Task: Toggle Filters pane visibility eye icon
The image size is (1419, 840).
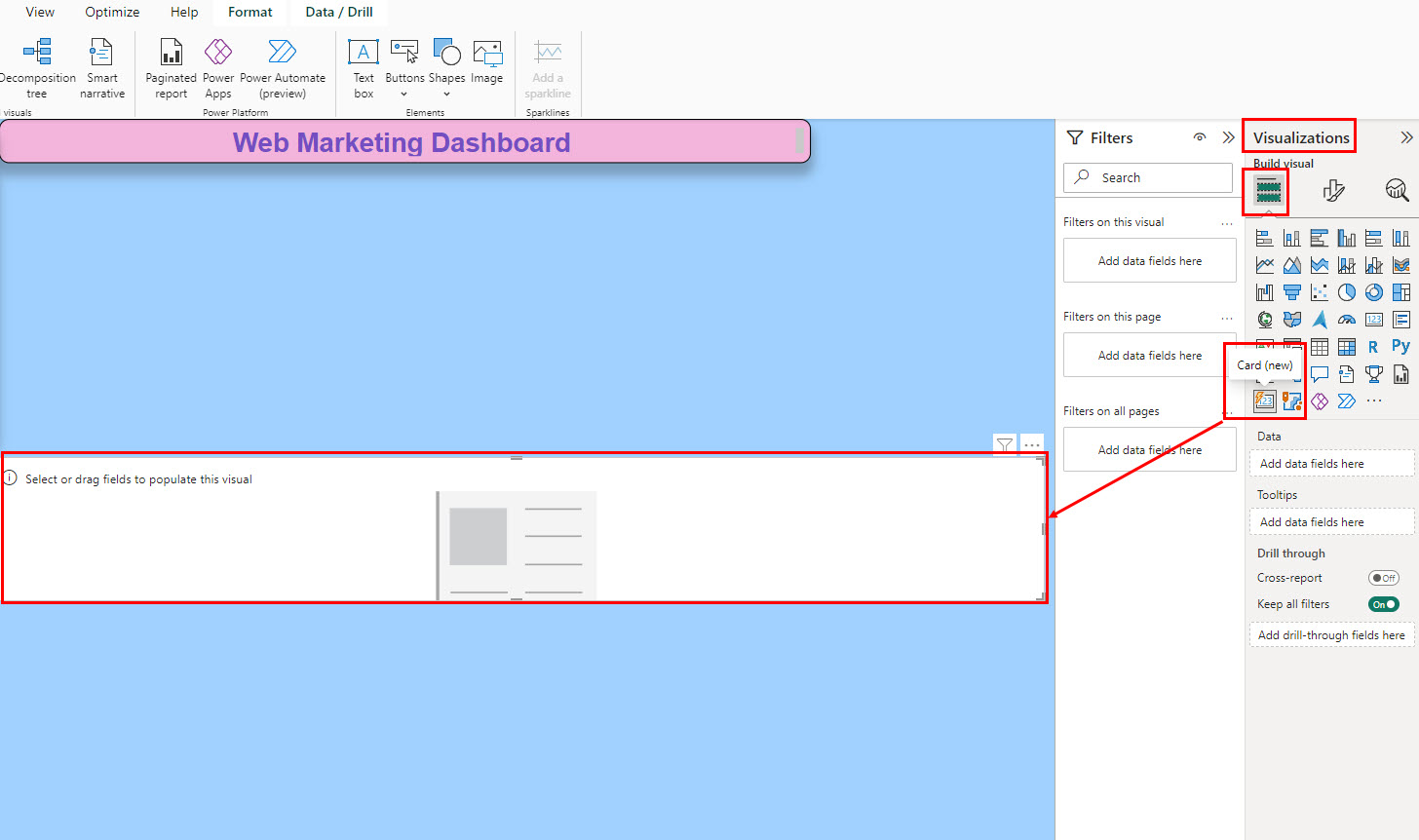Action: 1200,137
